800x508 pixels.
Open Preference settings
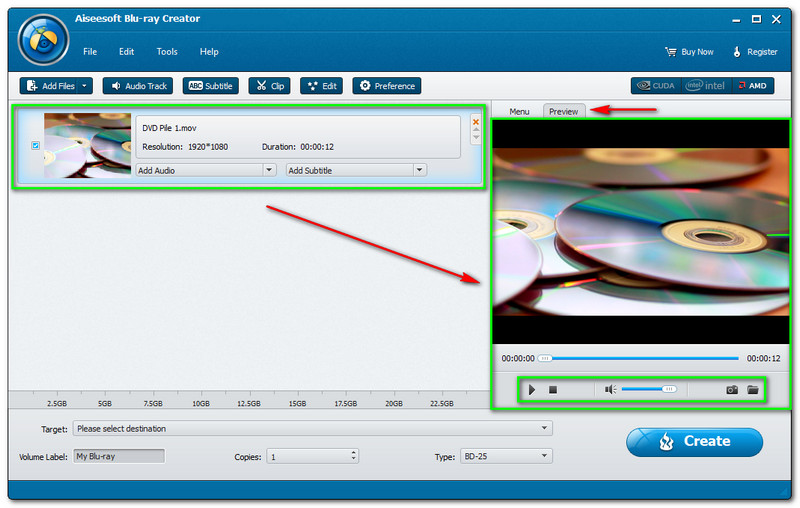click(387, 86)
